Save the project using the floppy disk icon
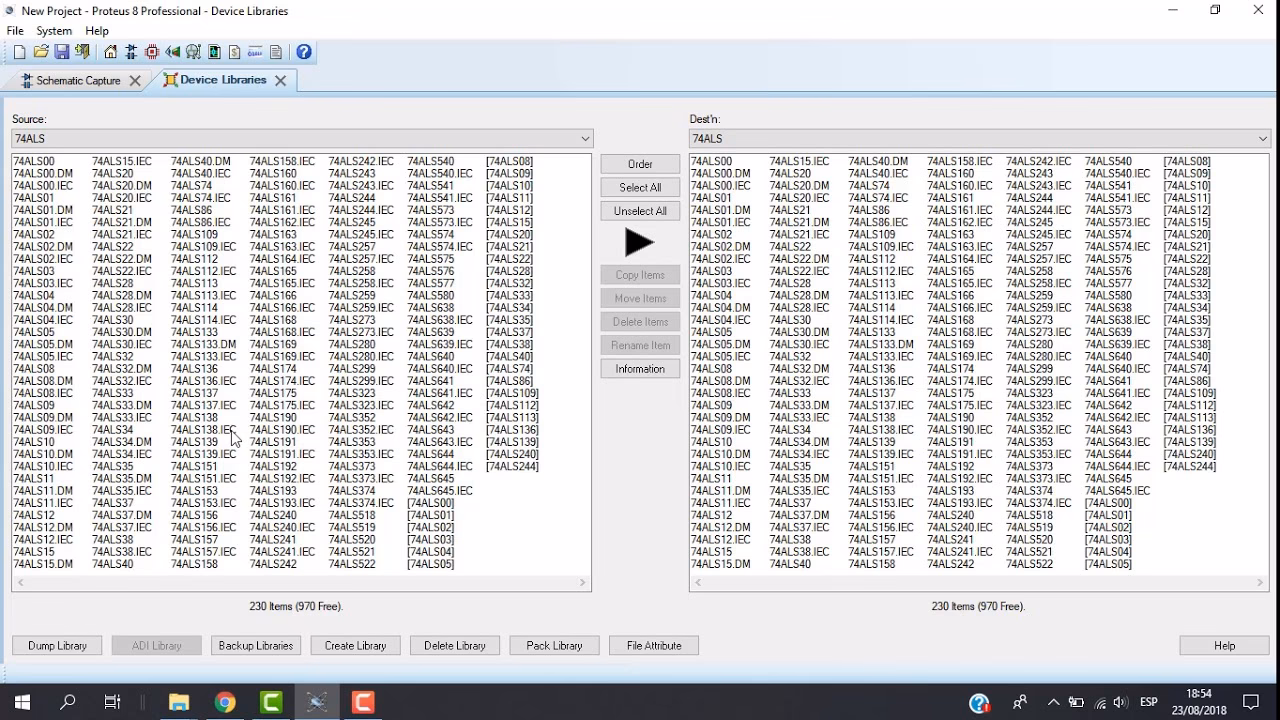 tap(62, 52)
